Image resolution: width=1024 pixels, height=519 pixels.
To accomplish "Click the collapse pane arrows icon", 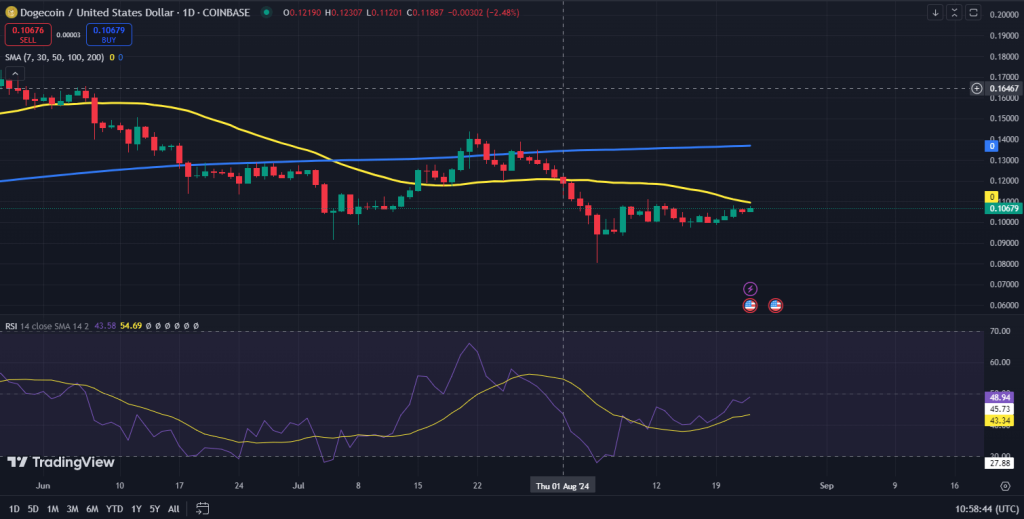I will 954,12.
